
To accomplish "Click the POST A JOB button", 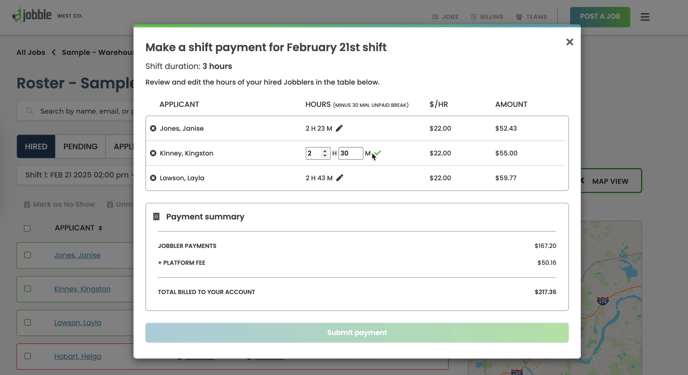I will tap(600, 17).
